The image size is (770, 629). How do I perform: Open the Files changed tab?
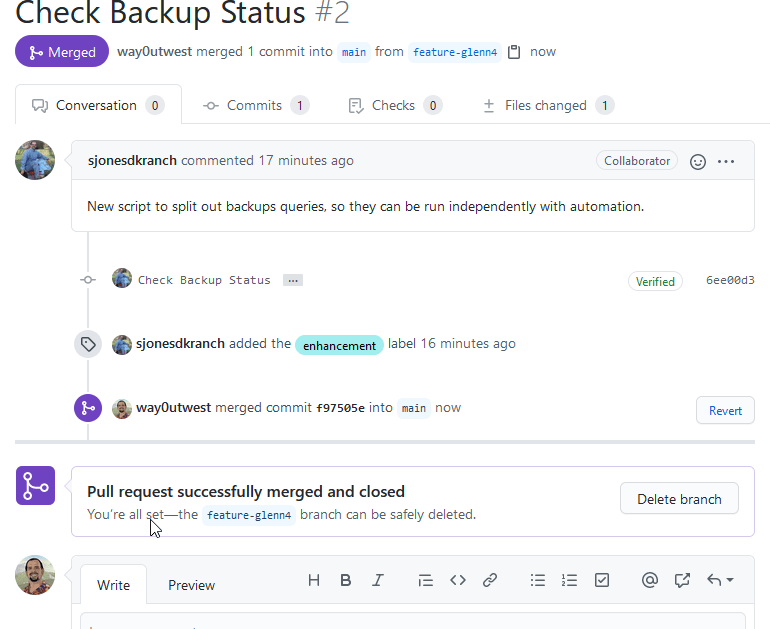(x=547, y=105)
